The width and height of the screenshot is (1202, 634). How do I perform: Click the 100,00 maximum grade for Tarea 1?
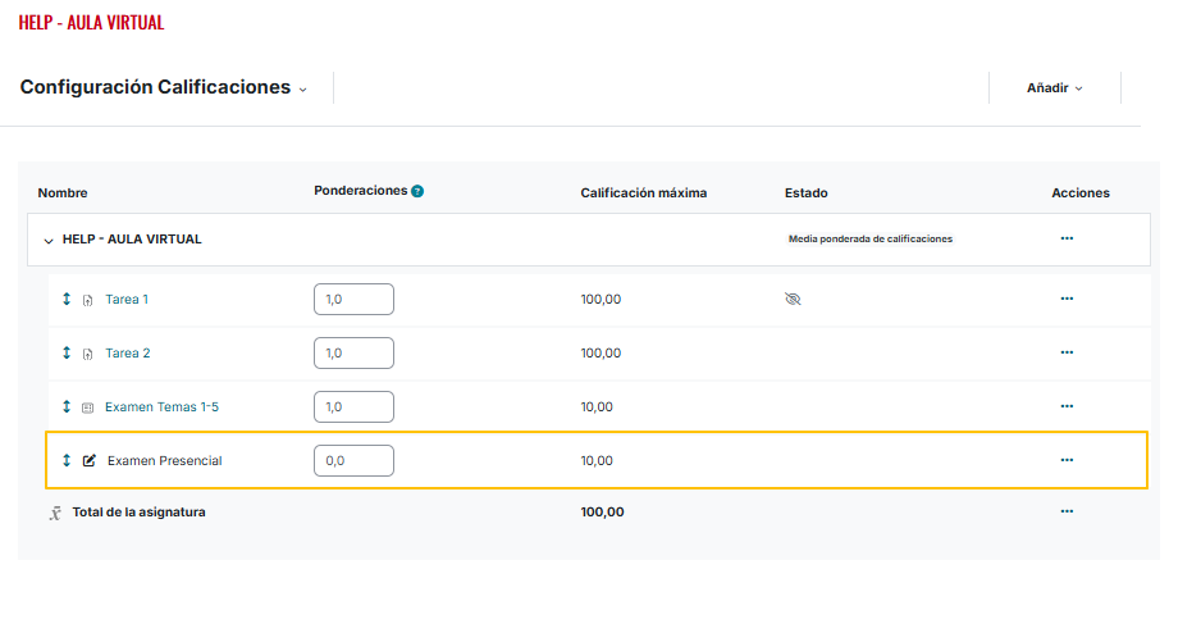point(601,299)
